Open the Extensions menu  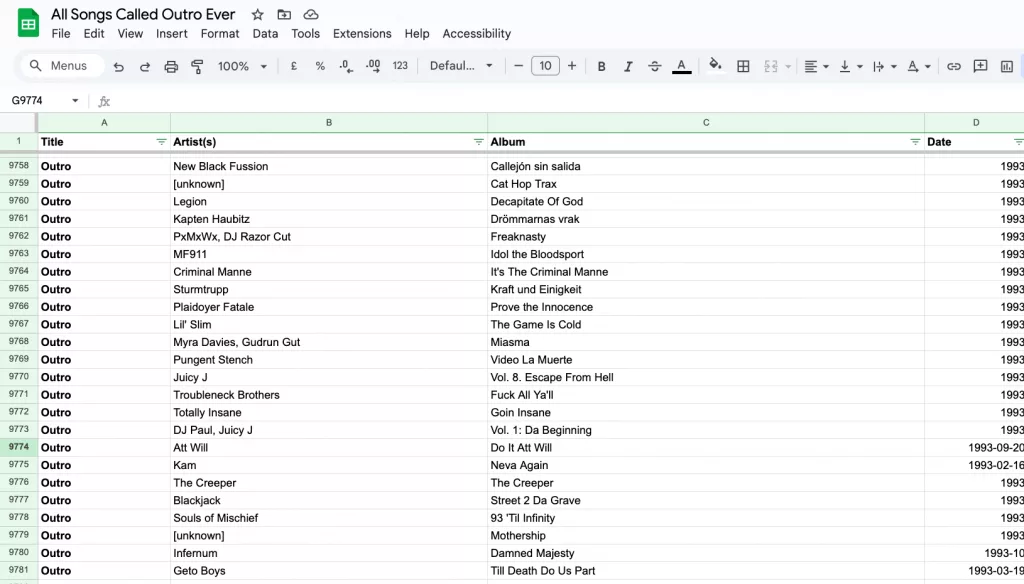362,33
